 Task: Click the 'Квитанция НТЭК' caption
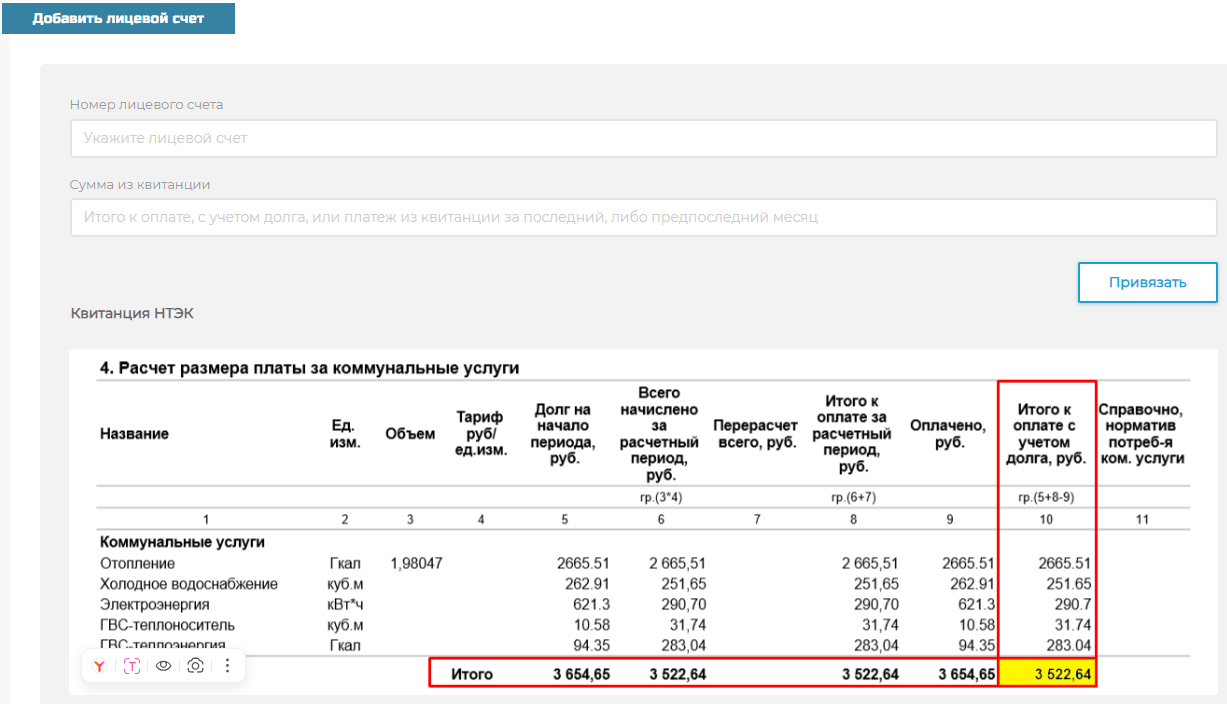click(x=132, y=314)
